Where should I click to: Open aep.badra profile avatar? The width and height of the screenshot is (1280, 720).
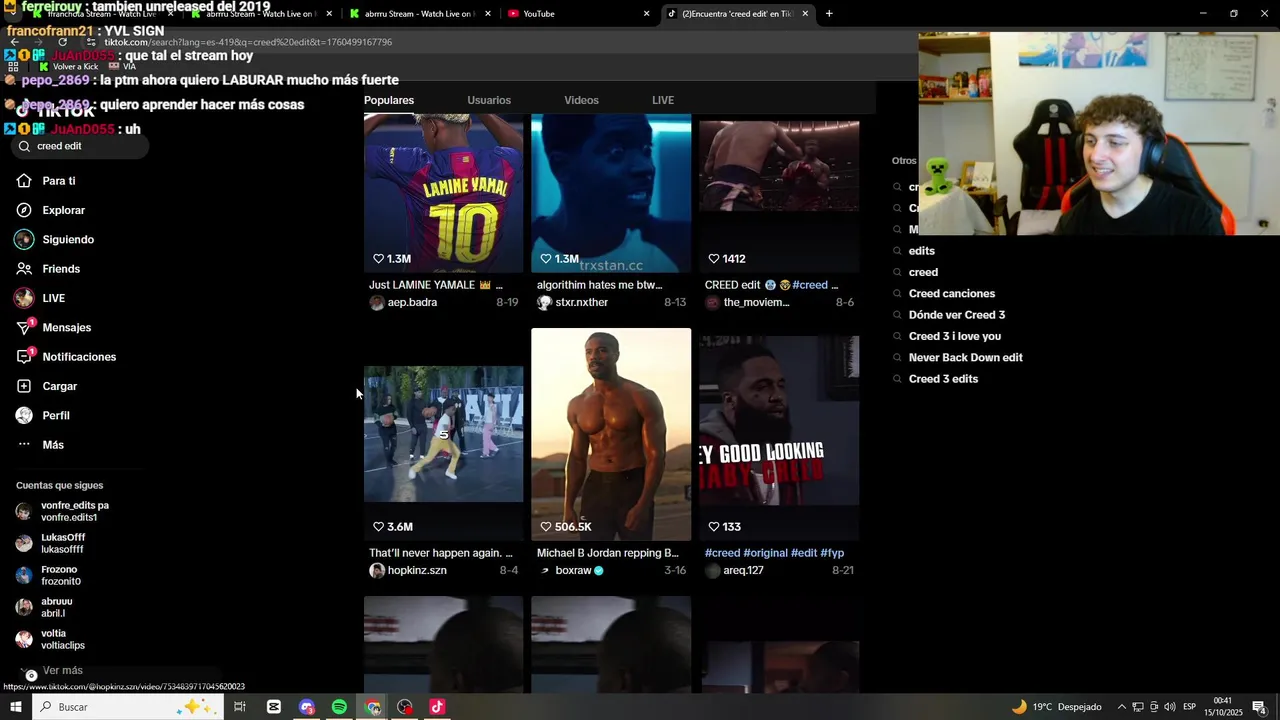tap(377, 303)
